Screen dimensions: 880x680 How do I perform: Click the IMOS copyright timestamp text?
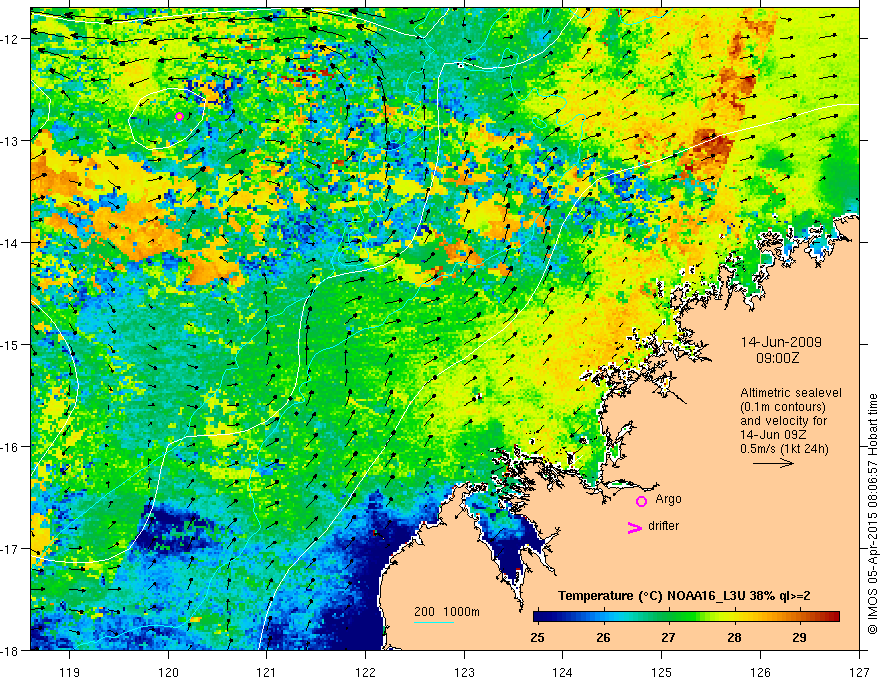872,513
